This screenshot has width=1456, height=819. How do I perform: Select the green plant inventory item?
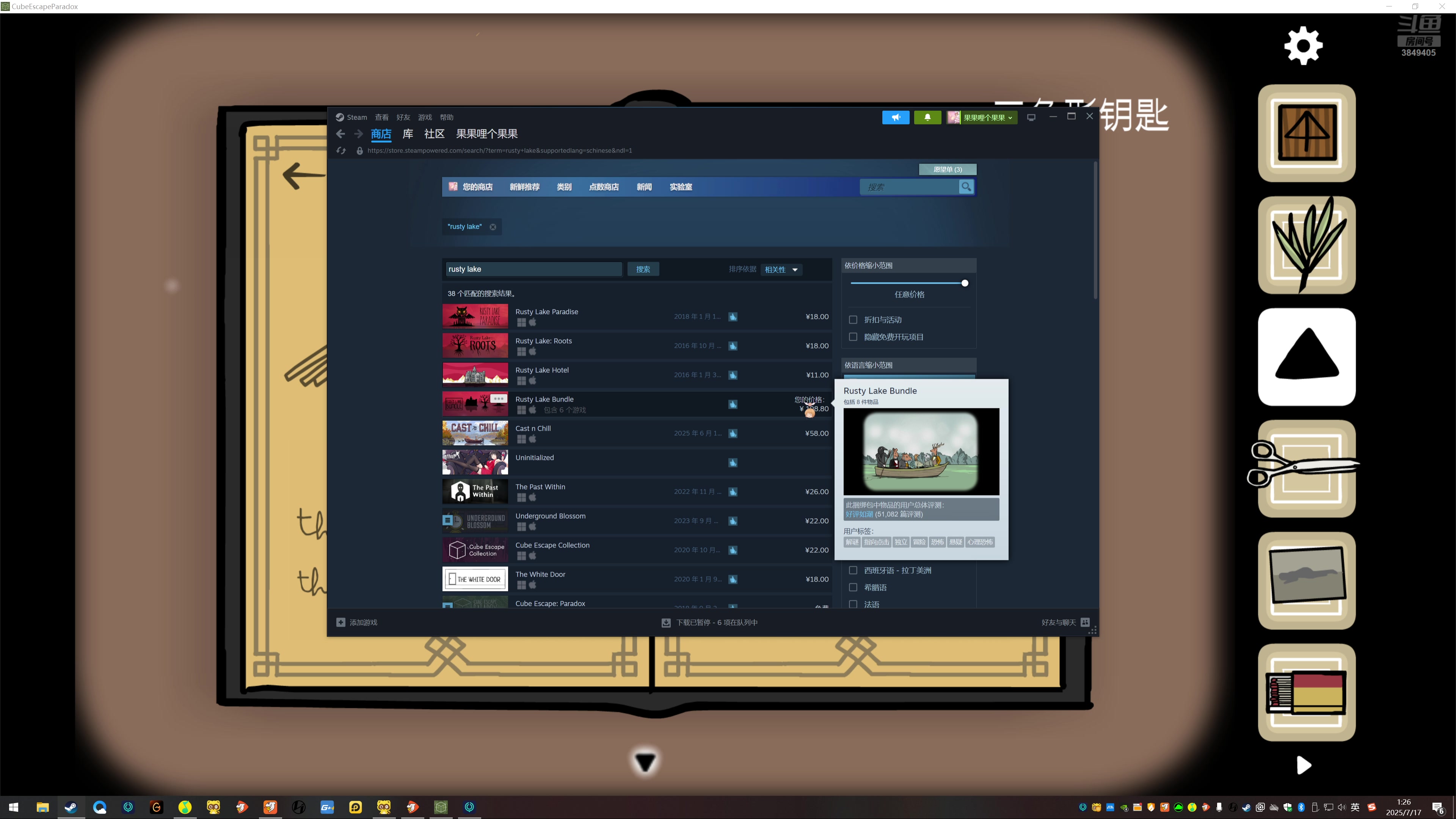1307,245
